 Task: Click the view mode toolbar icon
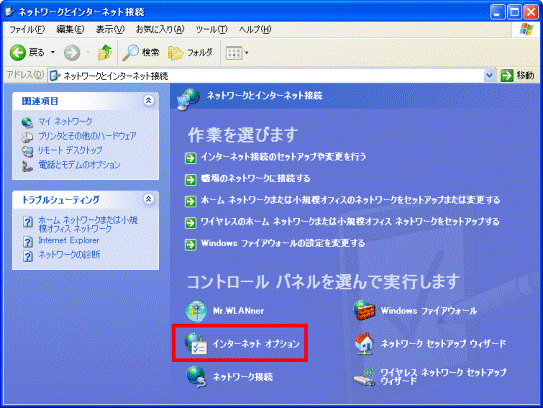pyautogui.click(x=234, y=53)
